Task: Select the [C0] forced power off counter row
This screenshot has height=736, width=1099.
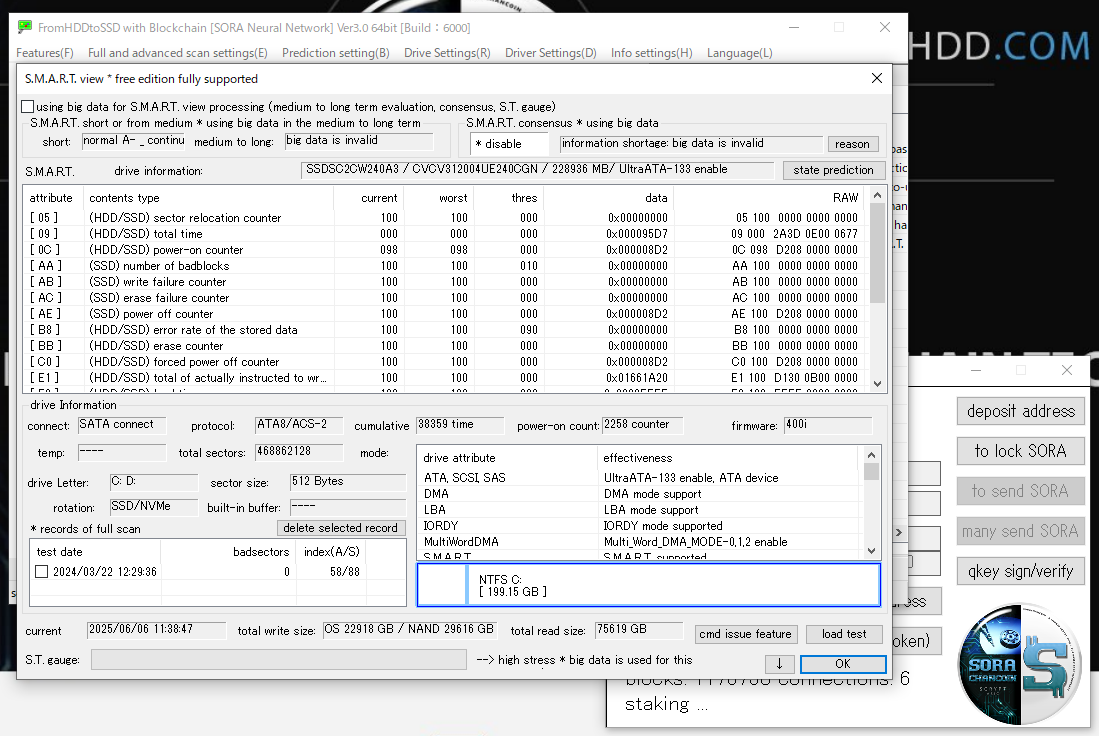Action: (x=446, y=362)
